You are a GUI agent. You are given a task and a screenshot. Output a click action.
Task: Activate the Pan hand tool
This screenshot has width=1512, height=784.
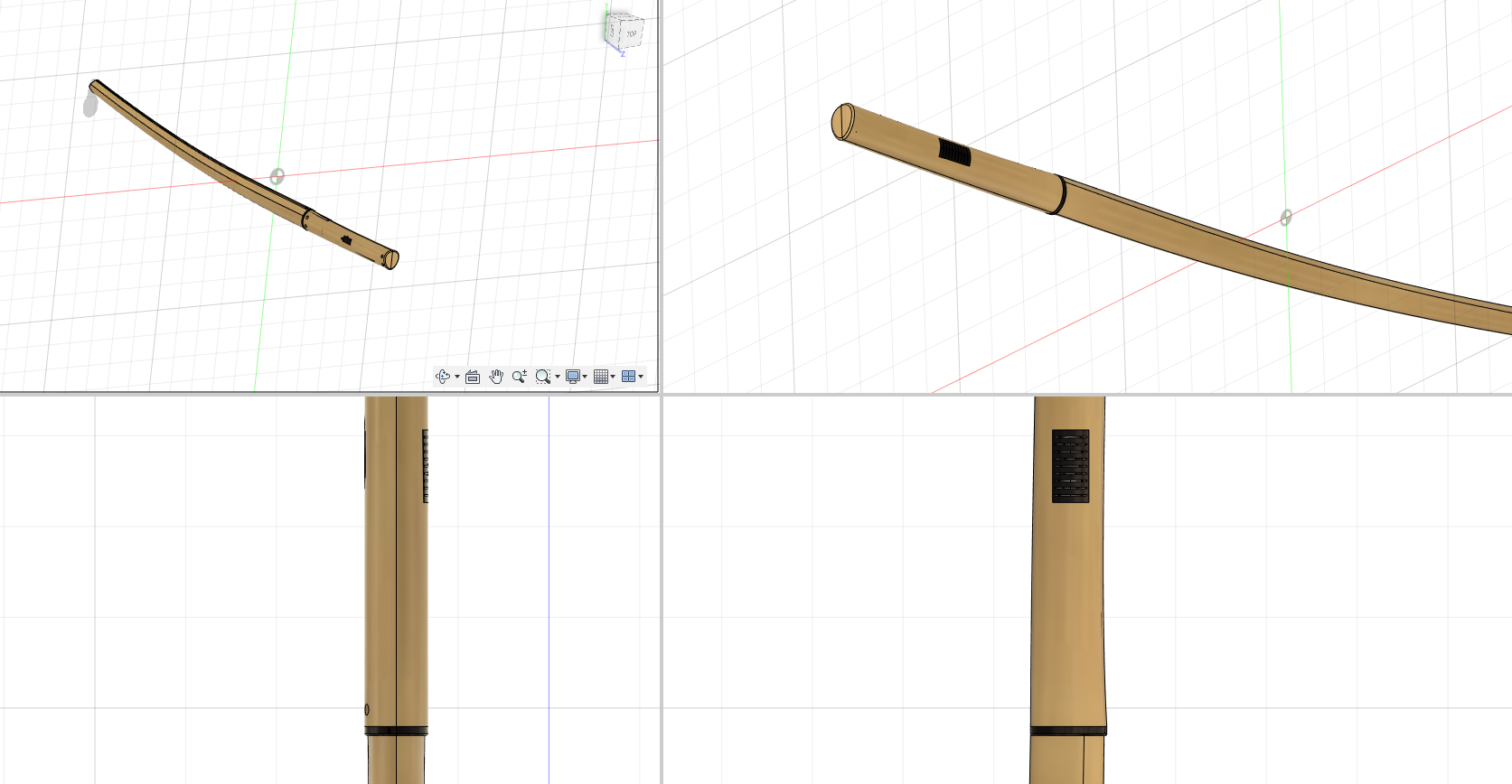click(496, 377)
